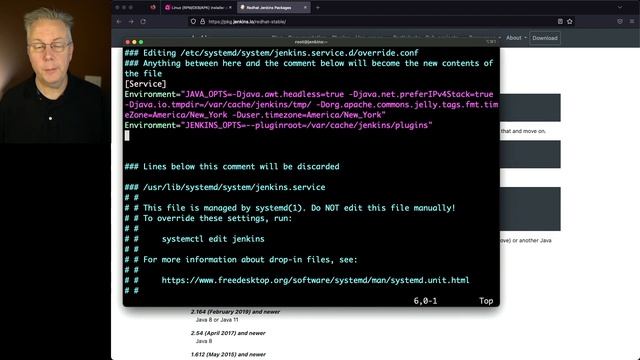Select the root@jenkins terminal title bar
The image size is (640, 360).
(311, 42)
